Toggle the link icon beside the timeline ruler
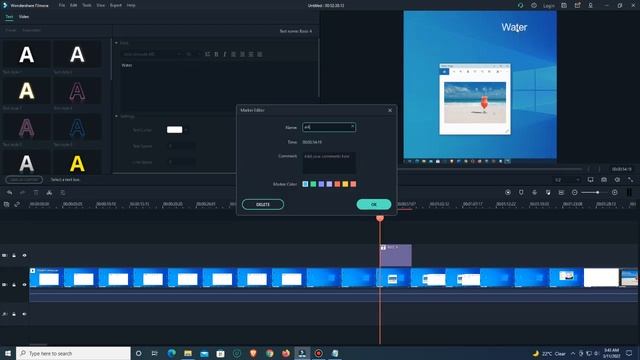Screen dimensions: 640x360 17,204
